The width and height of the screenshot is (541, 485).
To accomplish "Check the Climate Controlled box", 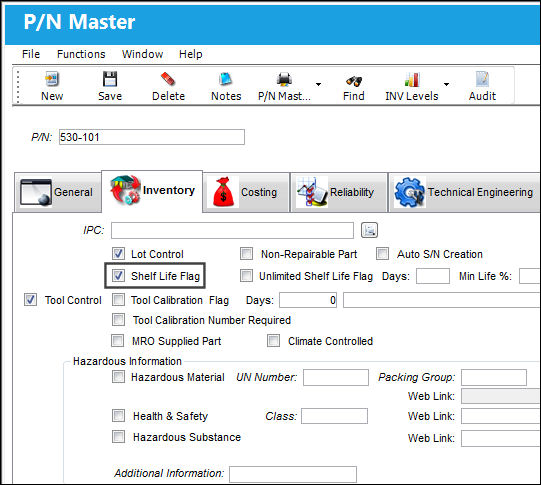I will [273, 340].
